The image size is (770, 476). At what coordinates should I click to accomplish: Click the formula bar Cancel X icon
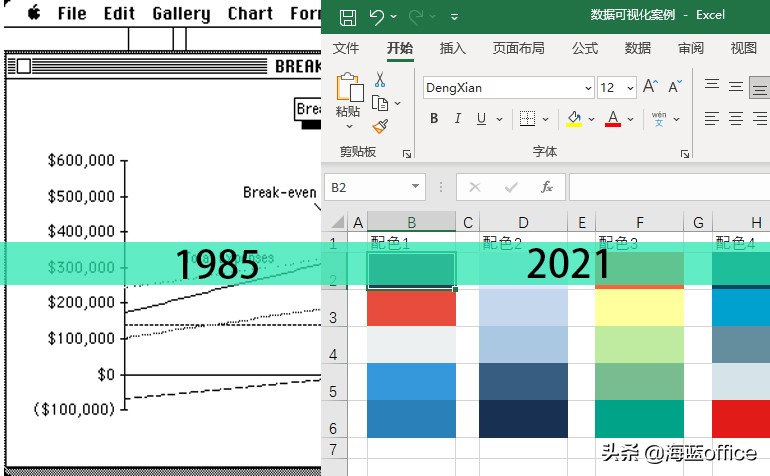[475, 187]
